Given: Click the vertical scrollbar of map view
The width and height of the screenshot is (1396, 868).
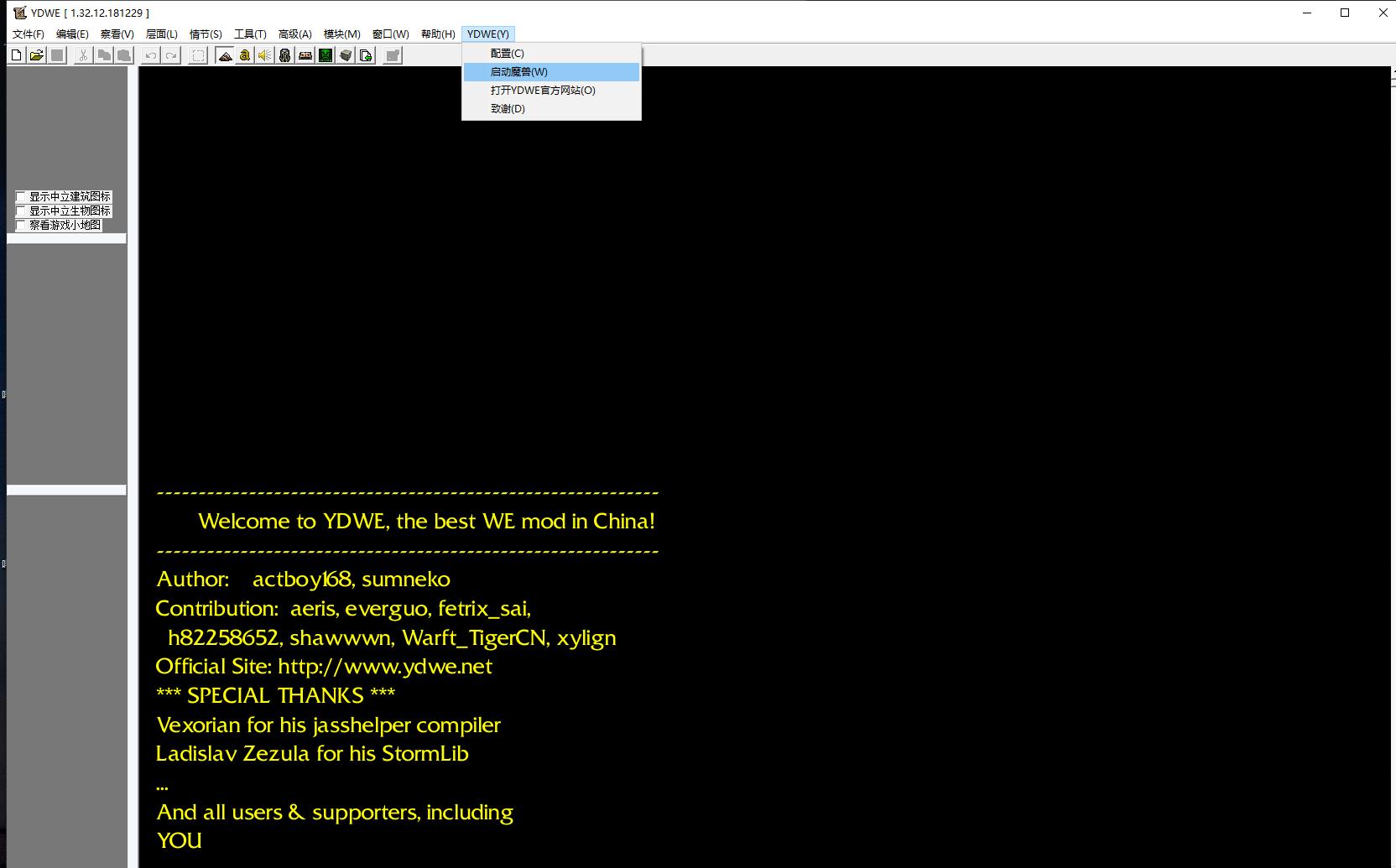Looking at the screenshot, I should [x=1393, y=467].
